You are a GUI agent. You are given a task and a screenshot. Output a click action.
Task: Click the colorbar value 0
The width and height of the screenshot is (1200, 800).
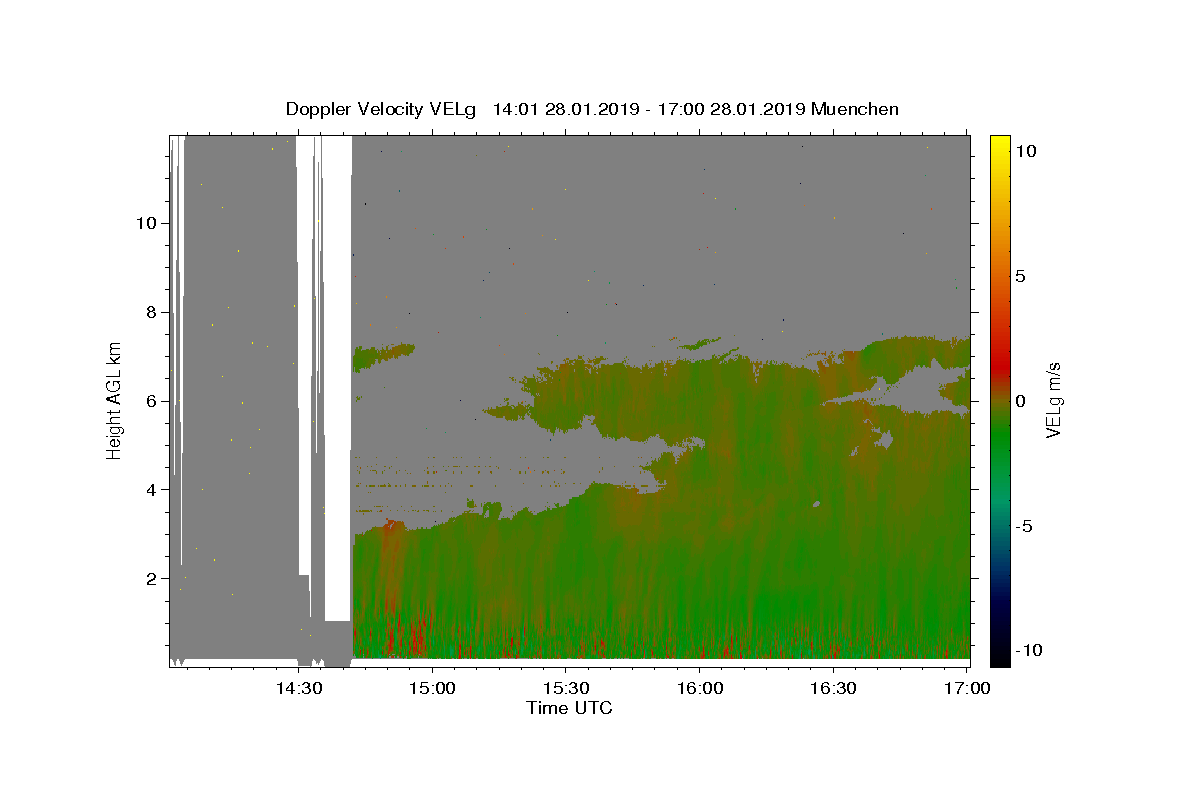1020,401
